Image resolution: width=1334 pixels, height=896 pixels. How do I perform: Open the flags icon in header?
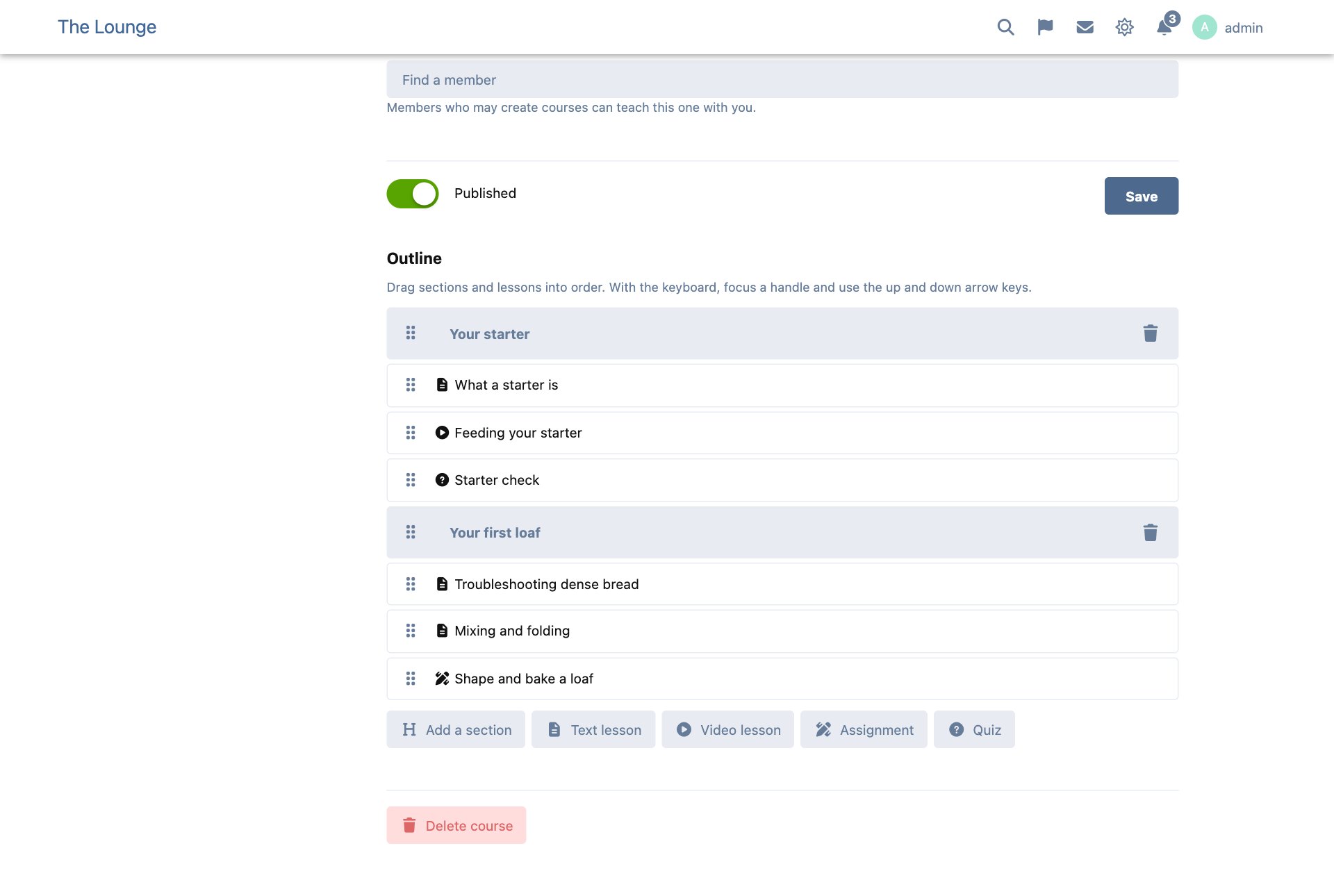pos(1045,27)
